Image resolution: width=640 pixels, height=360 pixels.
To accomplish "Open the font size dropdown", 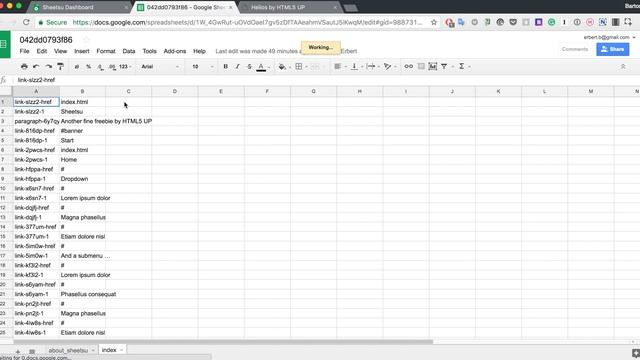I will (x=203, y=67).
